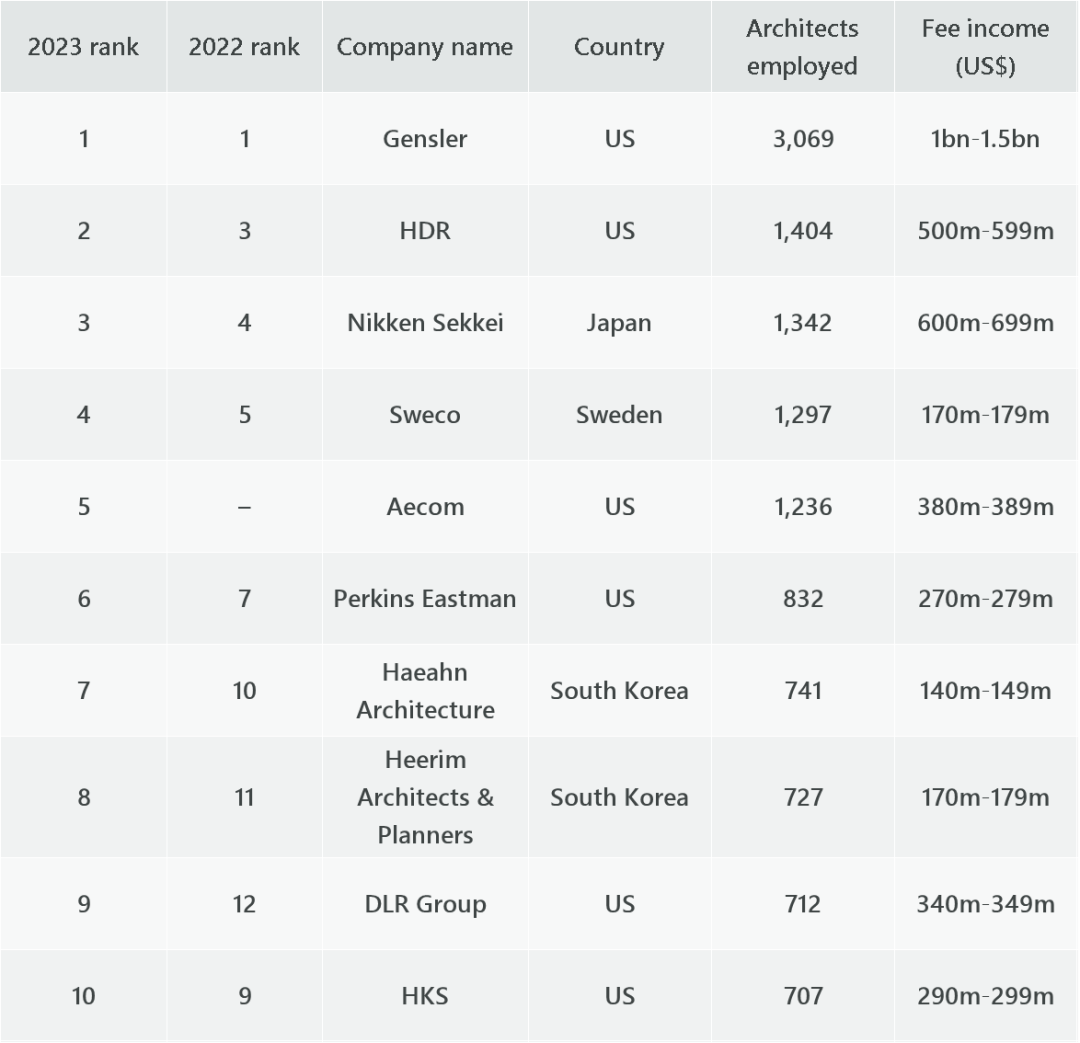Select the Perkins Eastman cell

425,599
